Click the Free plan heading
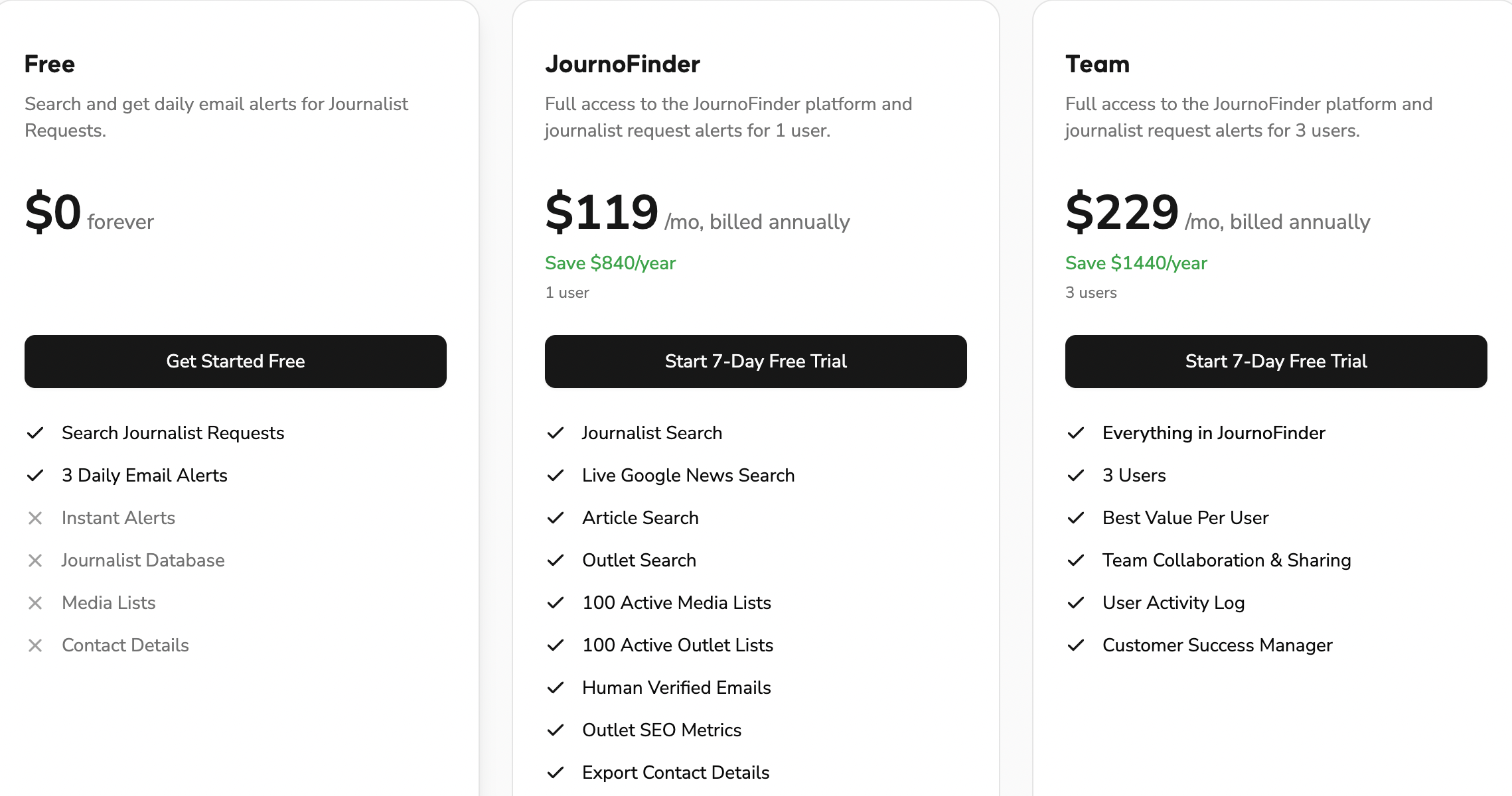This screenshot has height=796, width=1512. (x=50, y=64)
